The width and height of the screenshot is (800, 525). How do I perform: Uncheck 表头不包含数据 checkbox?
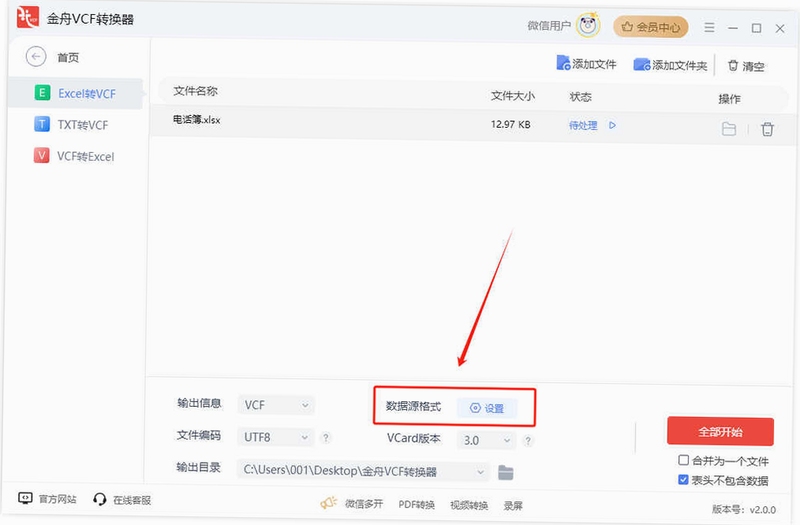[x=683, y=480]
